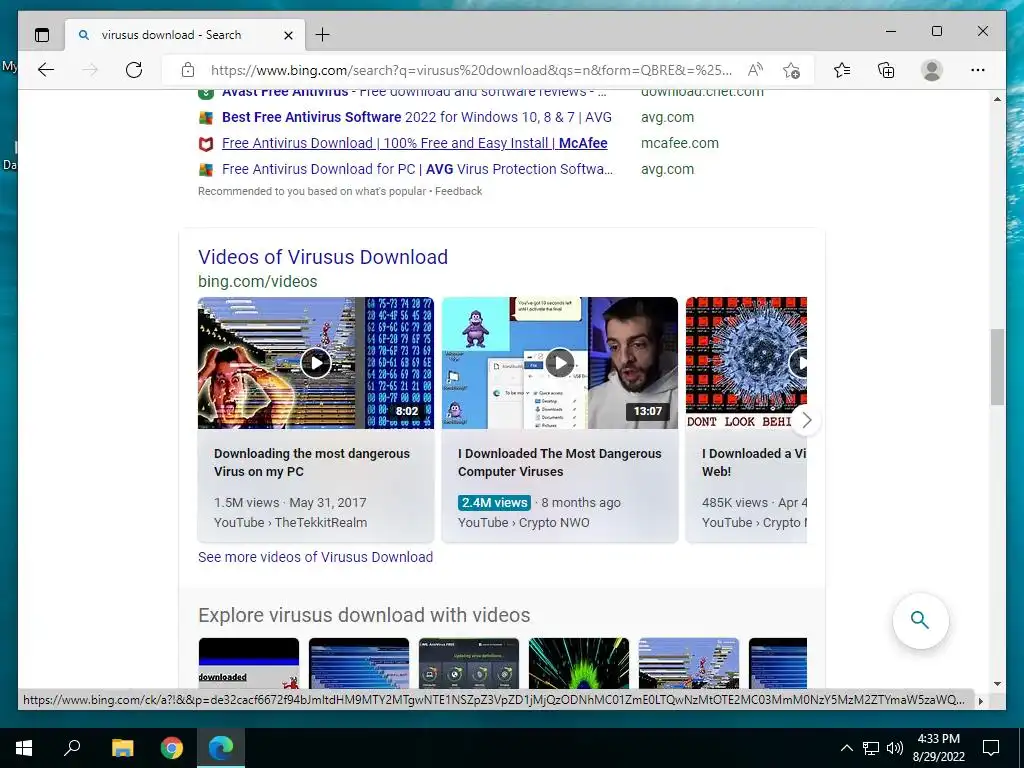Click YouTube › Crypto NWO under 13:07 video
This screenshot has height=768, width=1024.
pyautogui.click(x=524, y=522)
